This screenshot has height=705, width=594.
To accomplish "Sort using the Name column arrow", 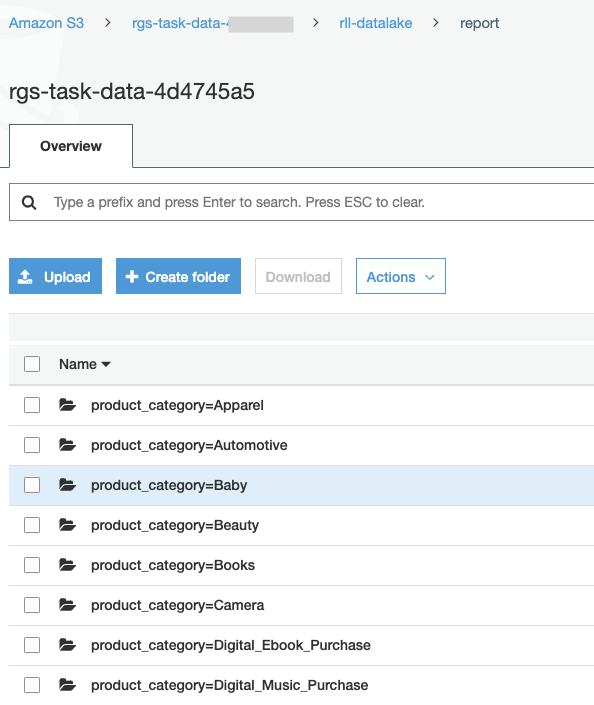I will pos(106,364).
